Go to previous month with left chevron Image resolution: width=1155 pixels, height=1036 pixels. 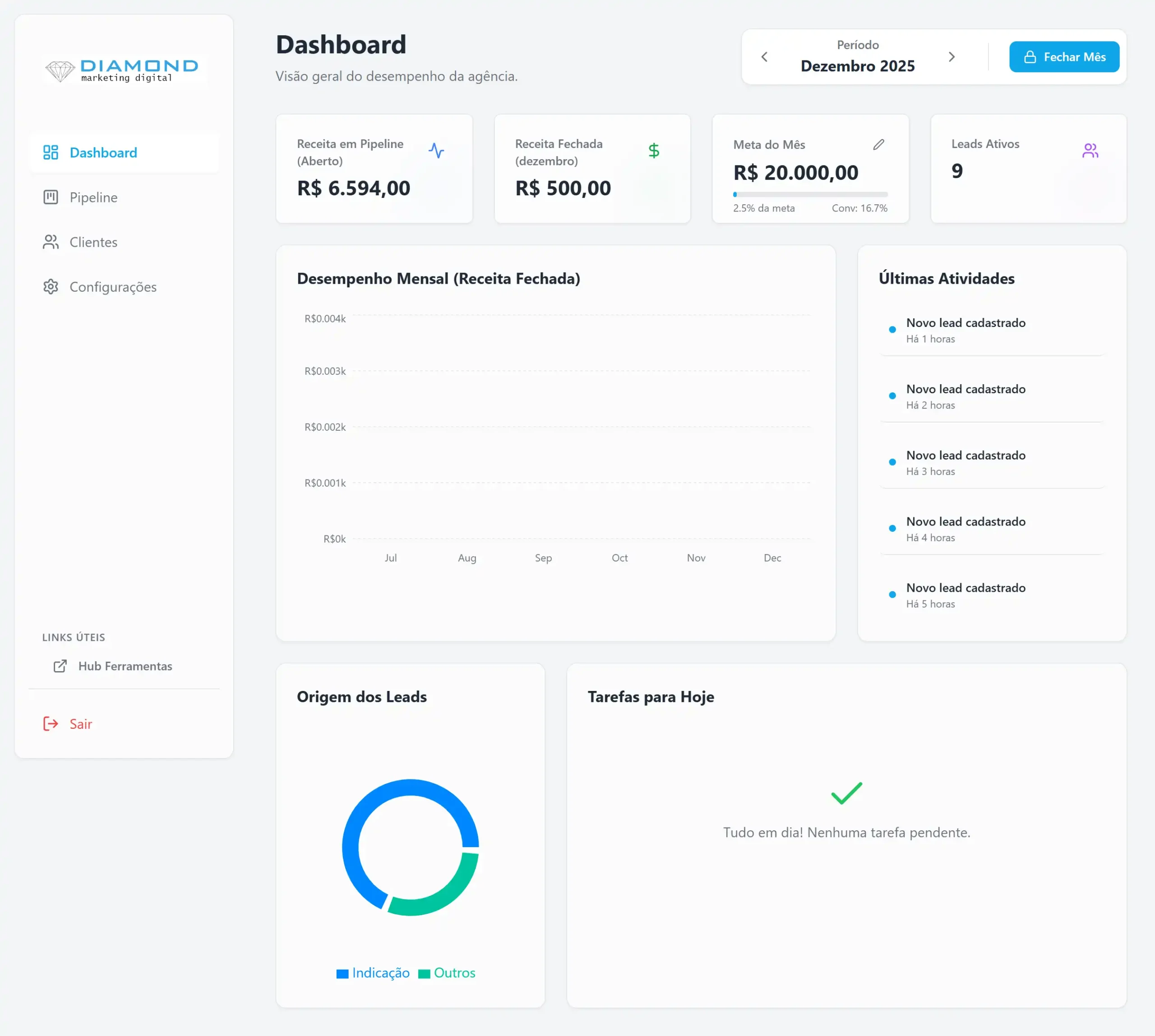pyautogui.click(x=764, y=56)
